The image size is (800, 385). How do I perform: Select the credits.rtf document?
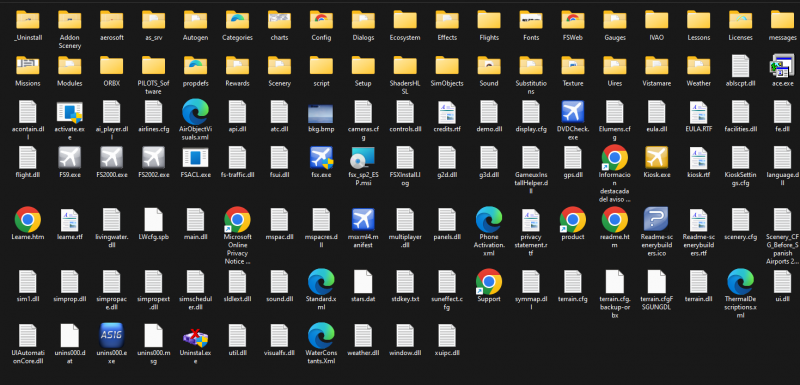447,111
